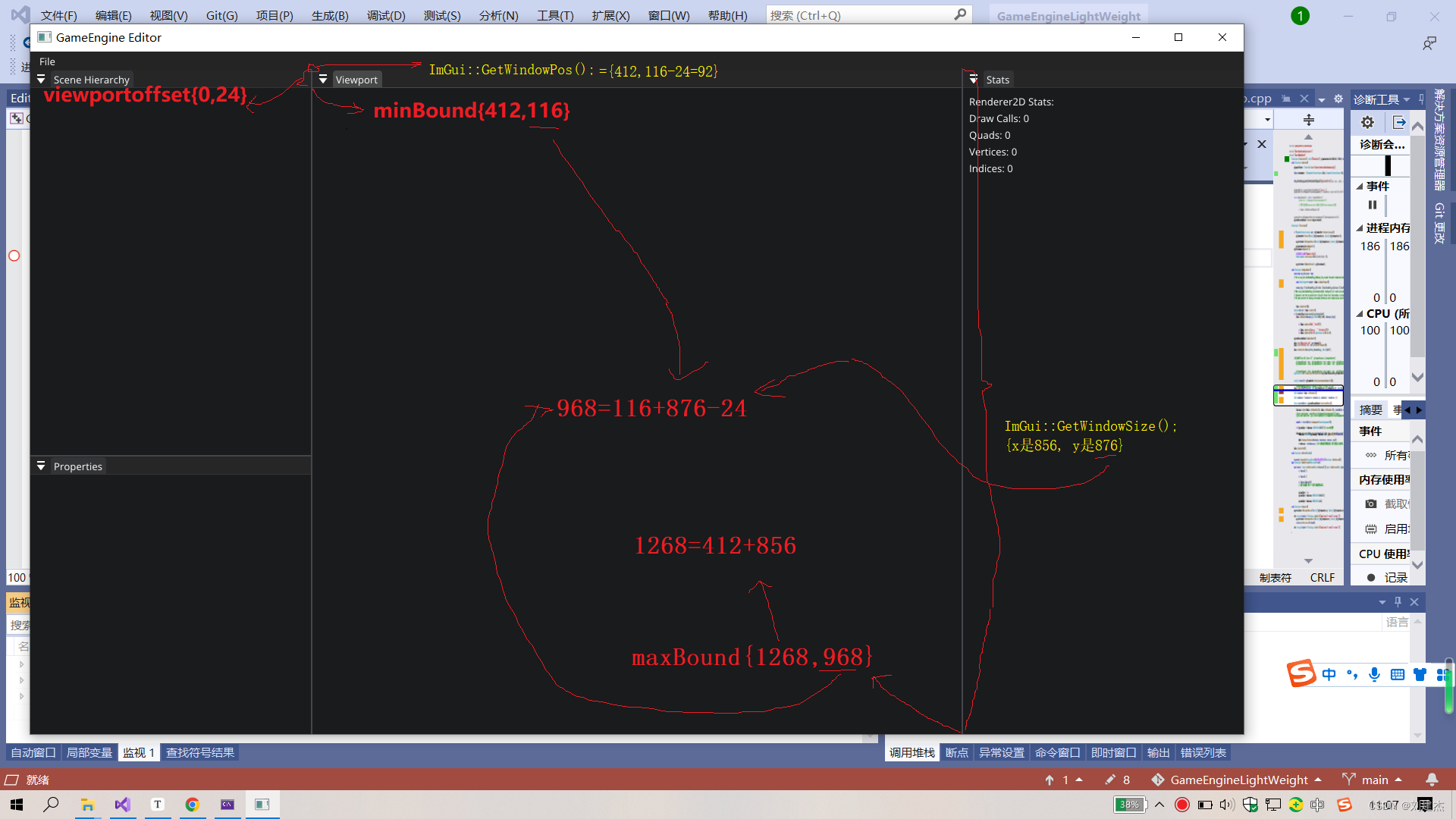Select the Viewport tab
The width and height of the screenshot is (1456, 819).
[356, 80]
